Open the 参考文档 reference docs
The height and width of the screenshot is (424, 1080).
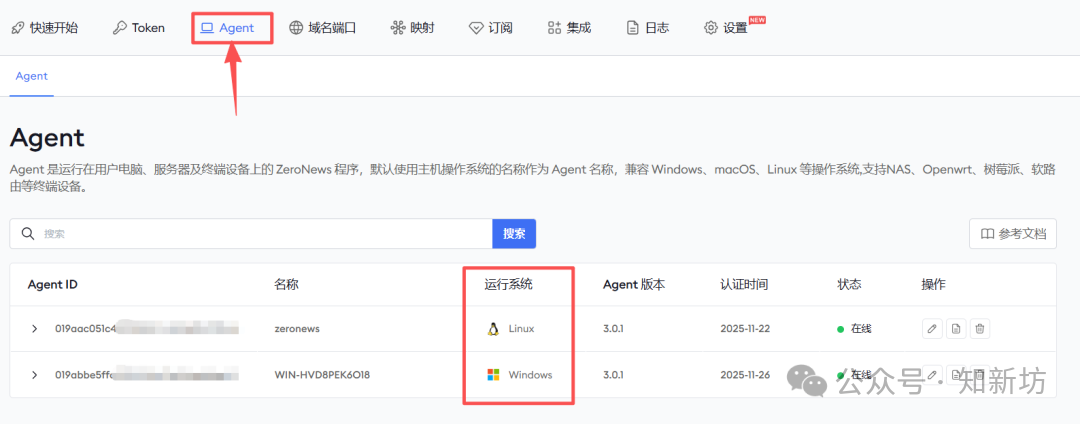1012,234
